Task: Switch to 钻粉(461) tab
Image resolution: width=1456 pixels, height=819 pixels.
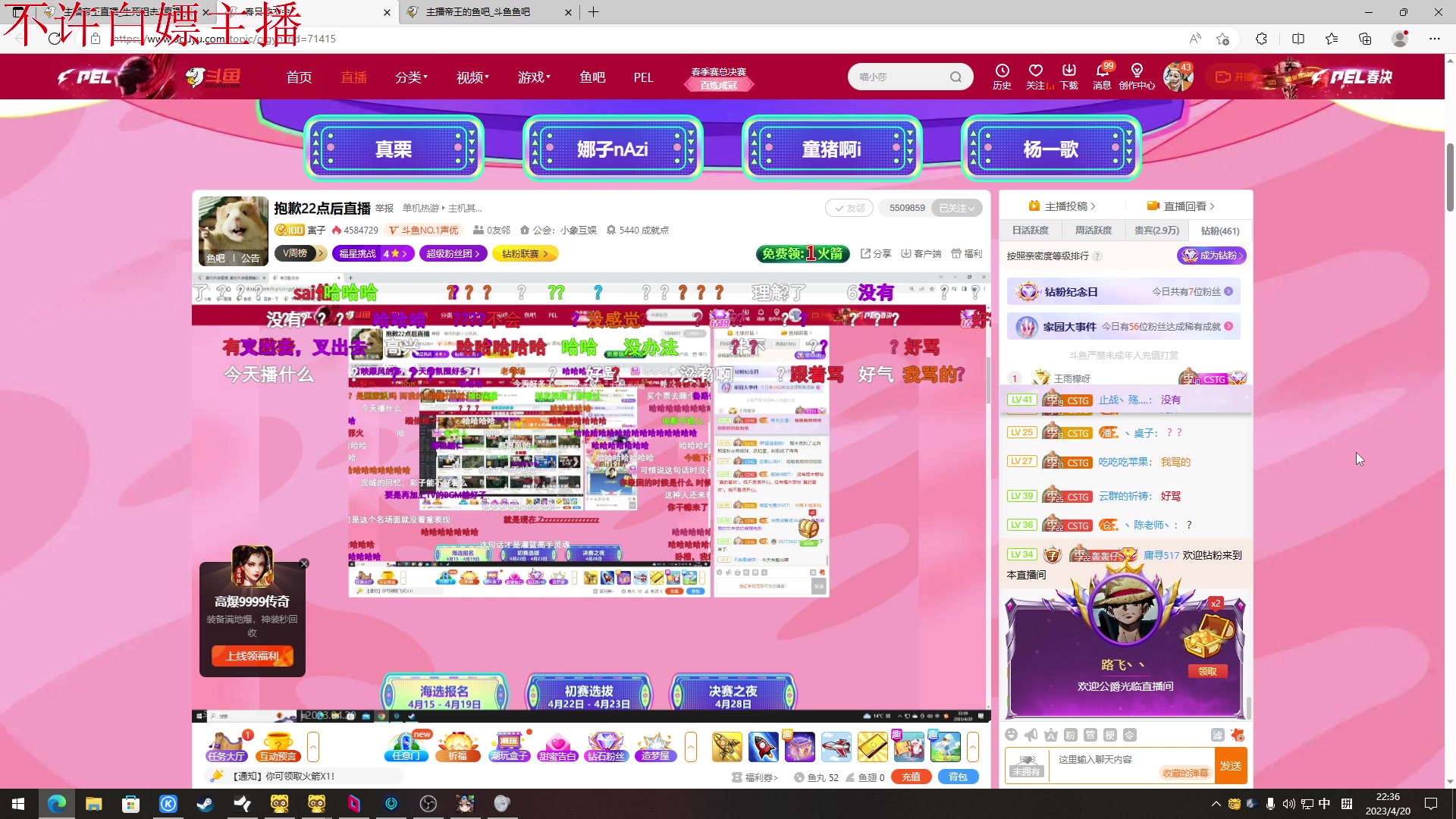Action: pyautogui.click(x=1219, y=231)
